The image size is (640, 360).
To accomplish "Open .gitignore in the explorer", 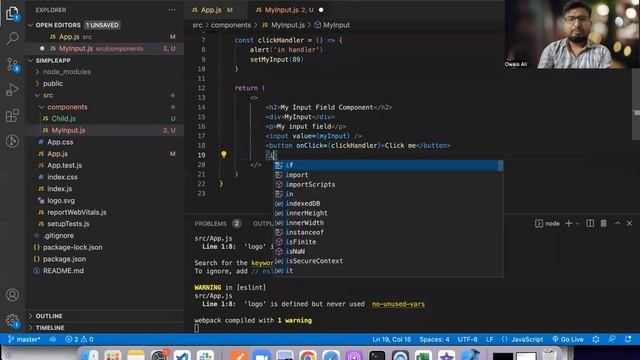I will pyautogui.click(x=59, y=236).
